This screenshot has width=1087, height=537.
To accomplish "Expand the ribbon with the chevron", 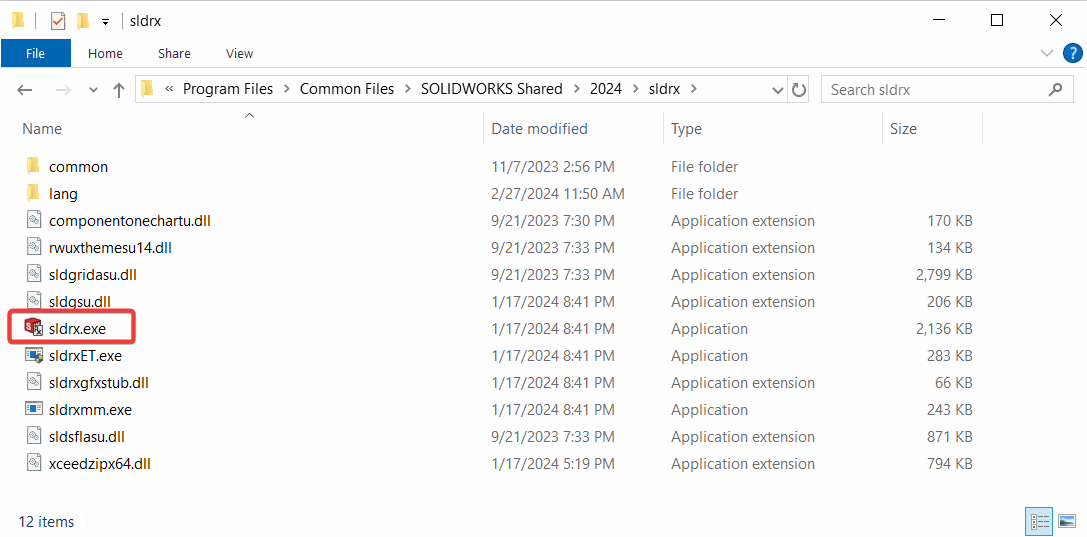I will 1047,53.
